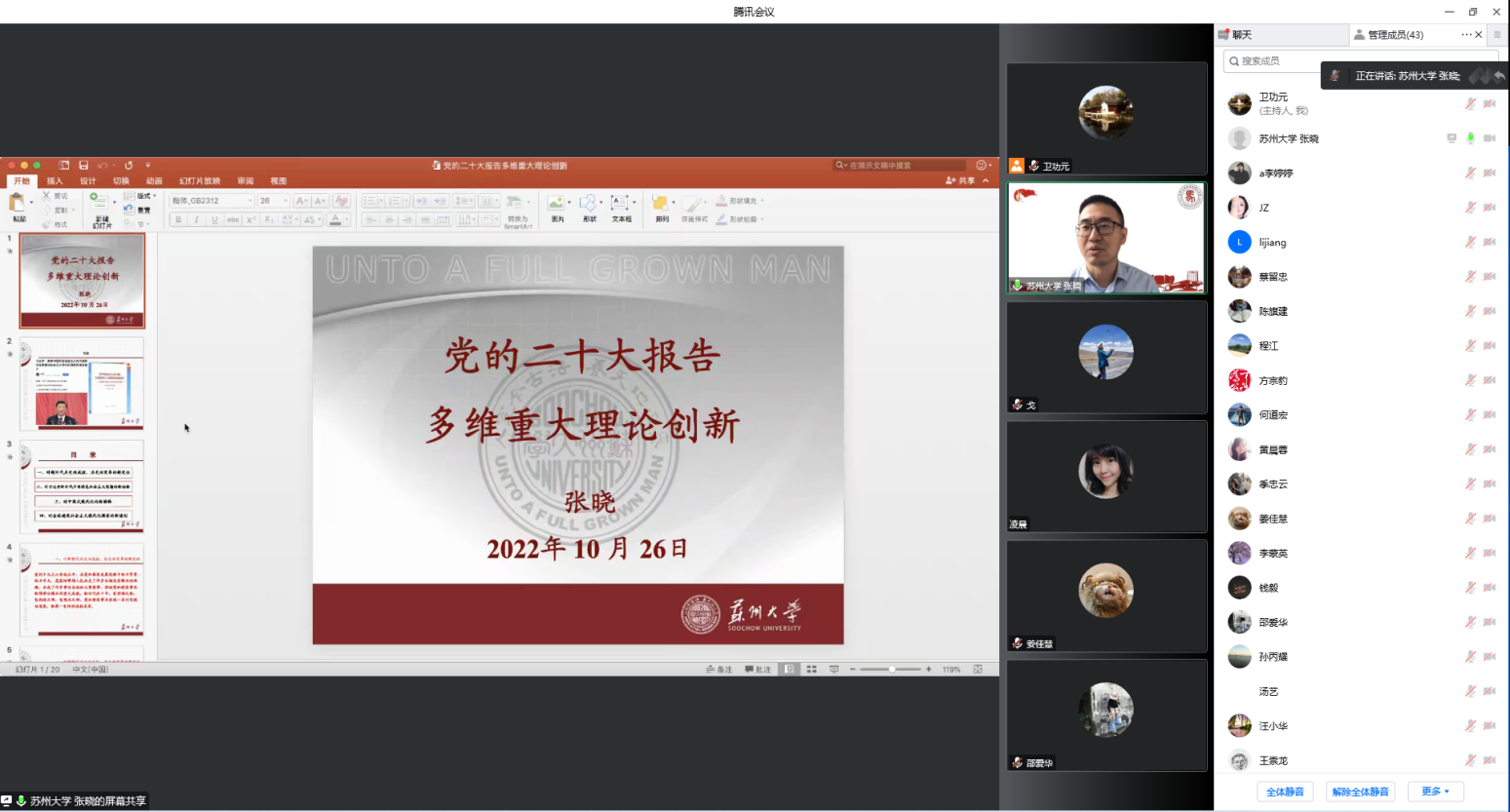
Task: Click the 解除全体静音 button
Action: [x=1360, y=792]
